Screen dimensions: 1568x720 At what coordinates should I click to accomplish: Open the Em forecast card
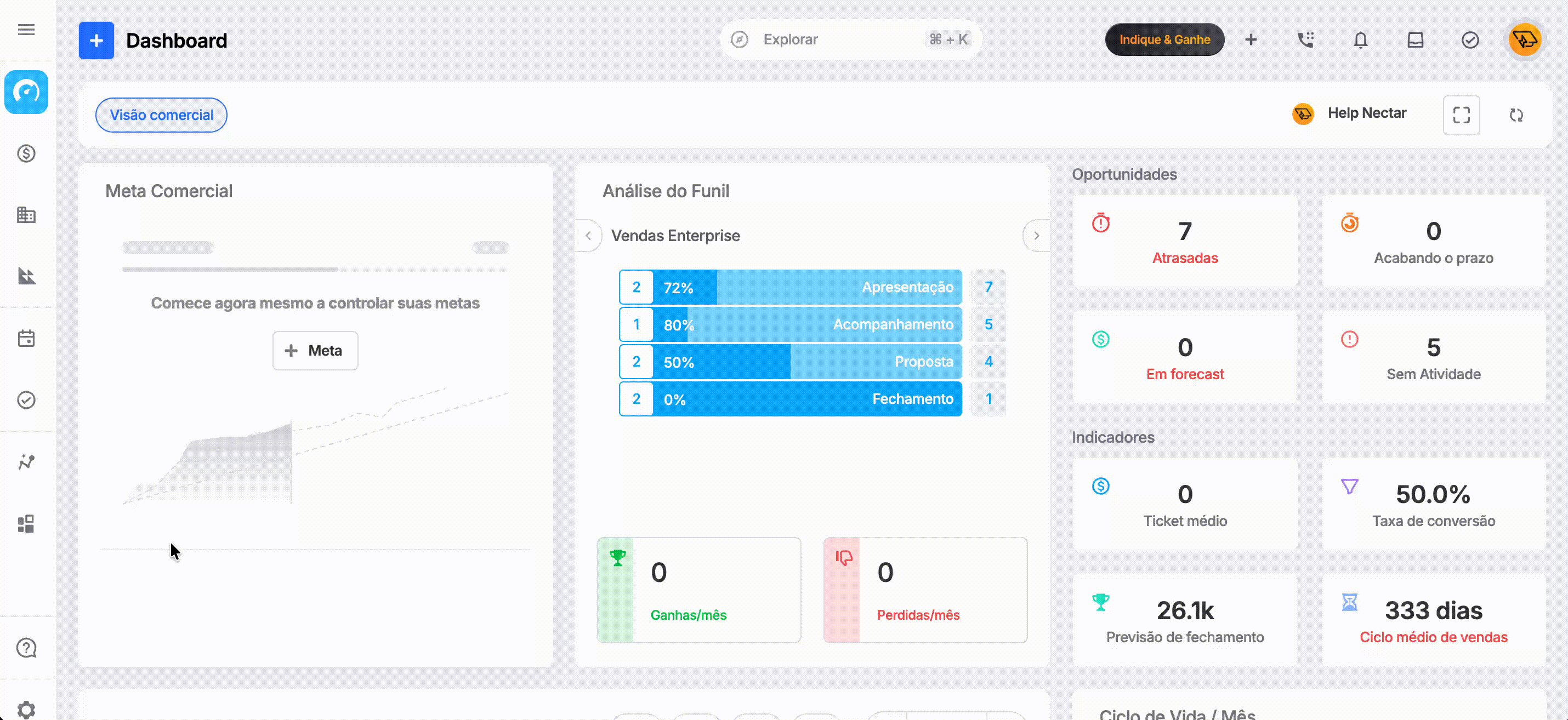coord(1185,358)
